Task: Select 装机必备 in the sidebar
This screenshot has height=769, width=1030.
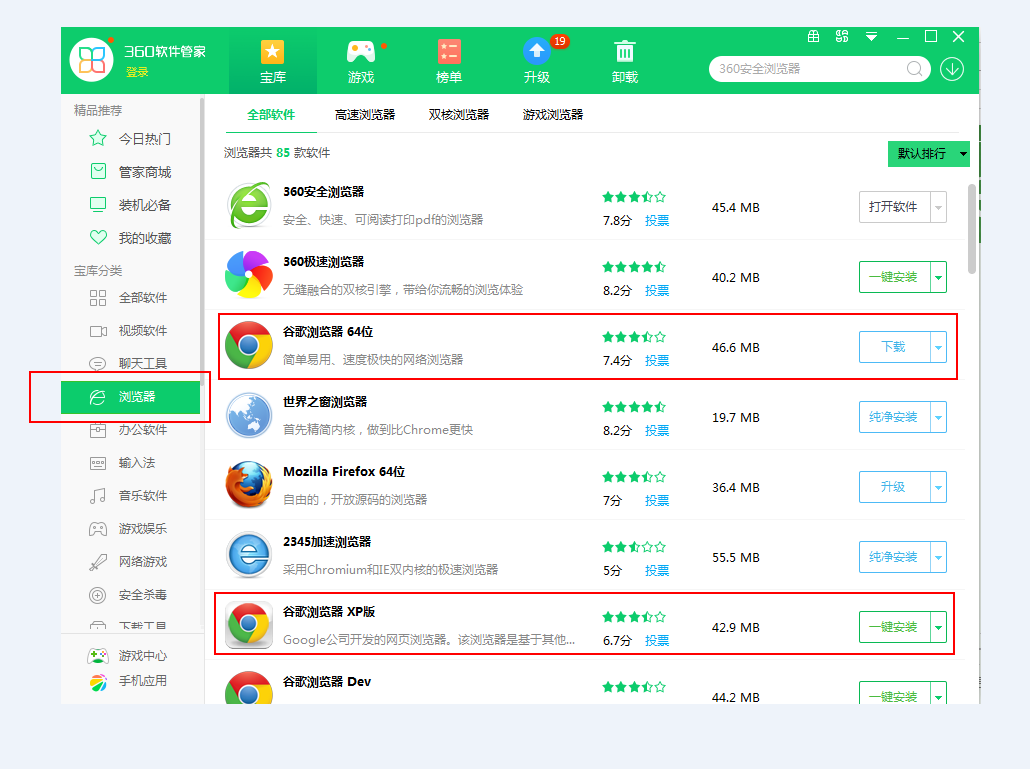Action: coord(130,205)
